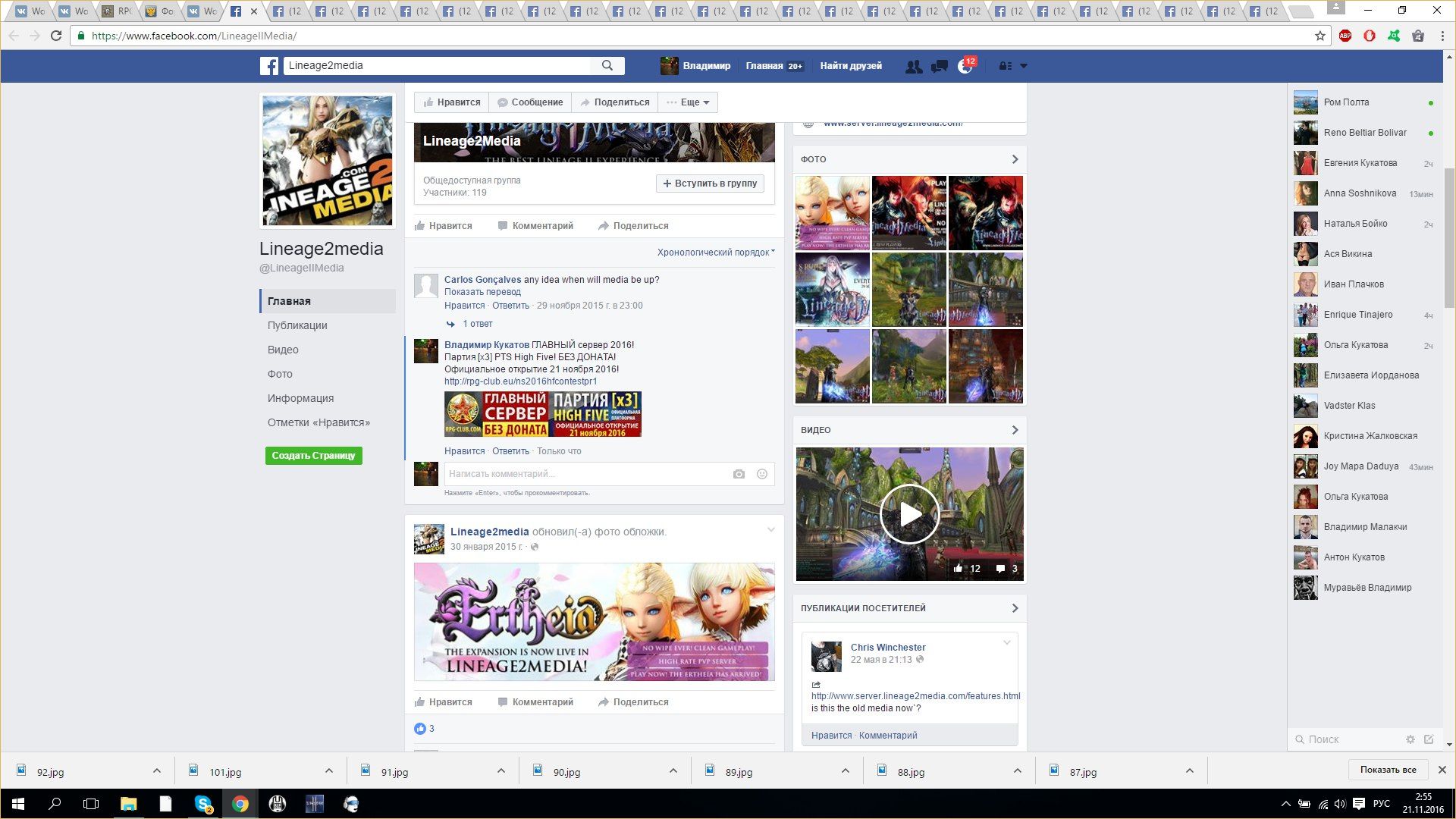Open account dropdown arrow in top bar

point(1024,66)
